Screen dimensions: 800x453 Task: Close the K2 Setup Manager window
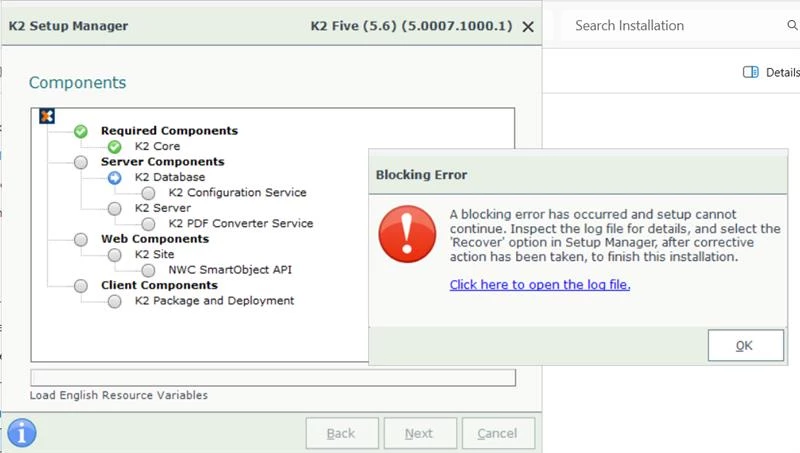click(x=528, y=27)
